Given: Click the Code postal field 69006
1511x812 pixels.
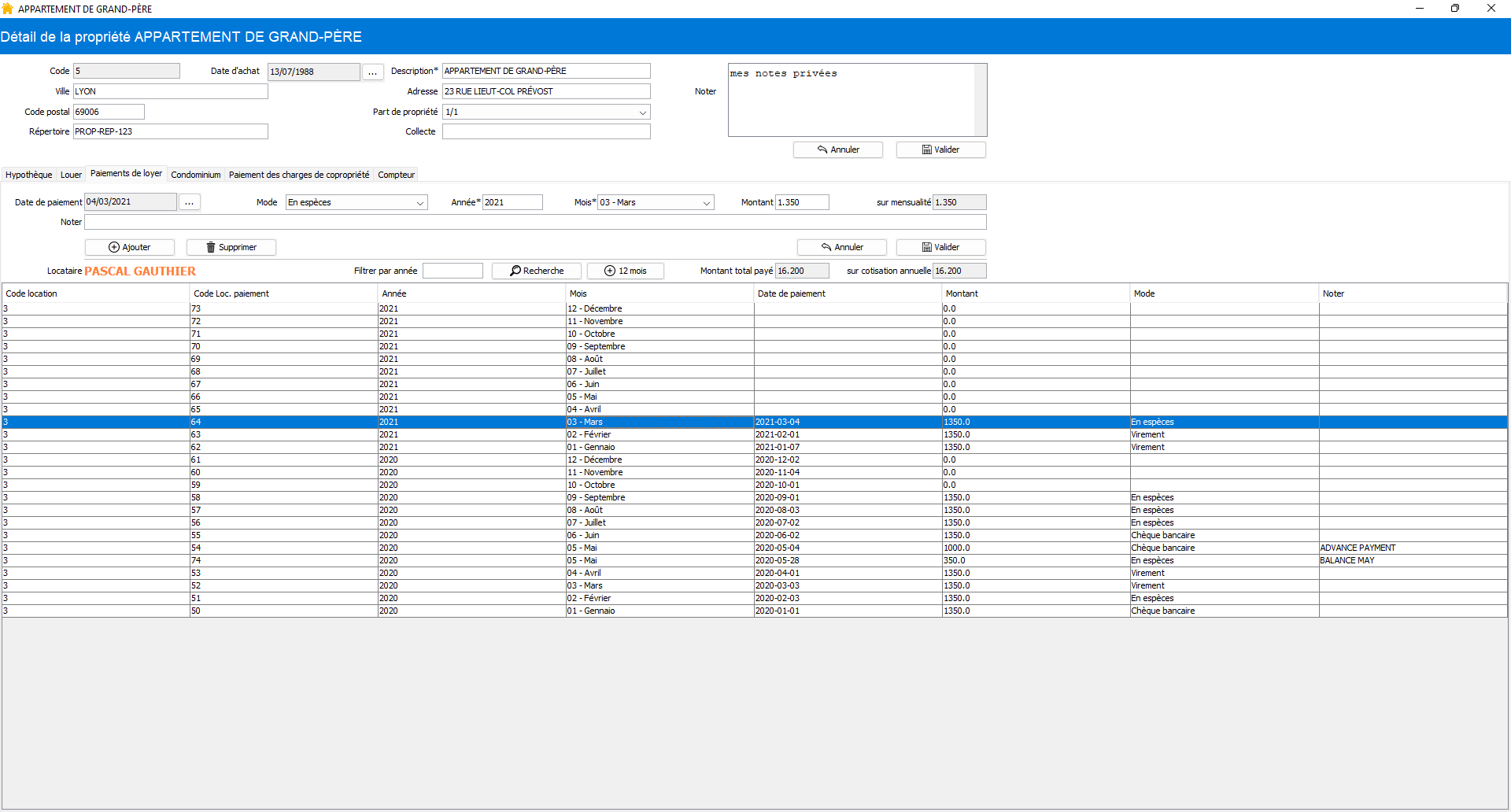Looking at the screenshot, I should (109, 112).
